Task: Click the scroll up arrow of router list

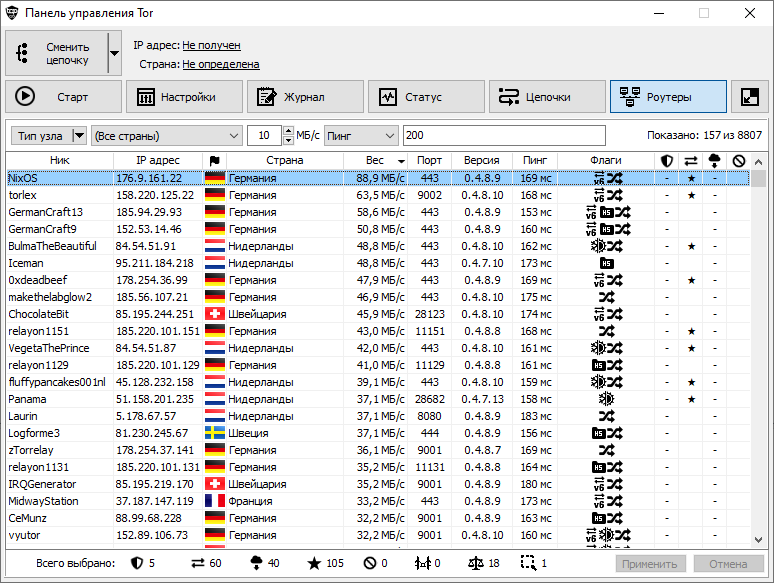Action: pos(759,161)
